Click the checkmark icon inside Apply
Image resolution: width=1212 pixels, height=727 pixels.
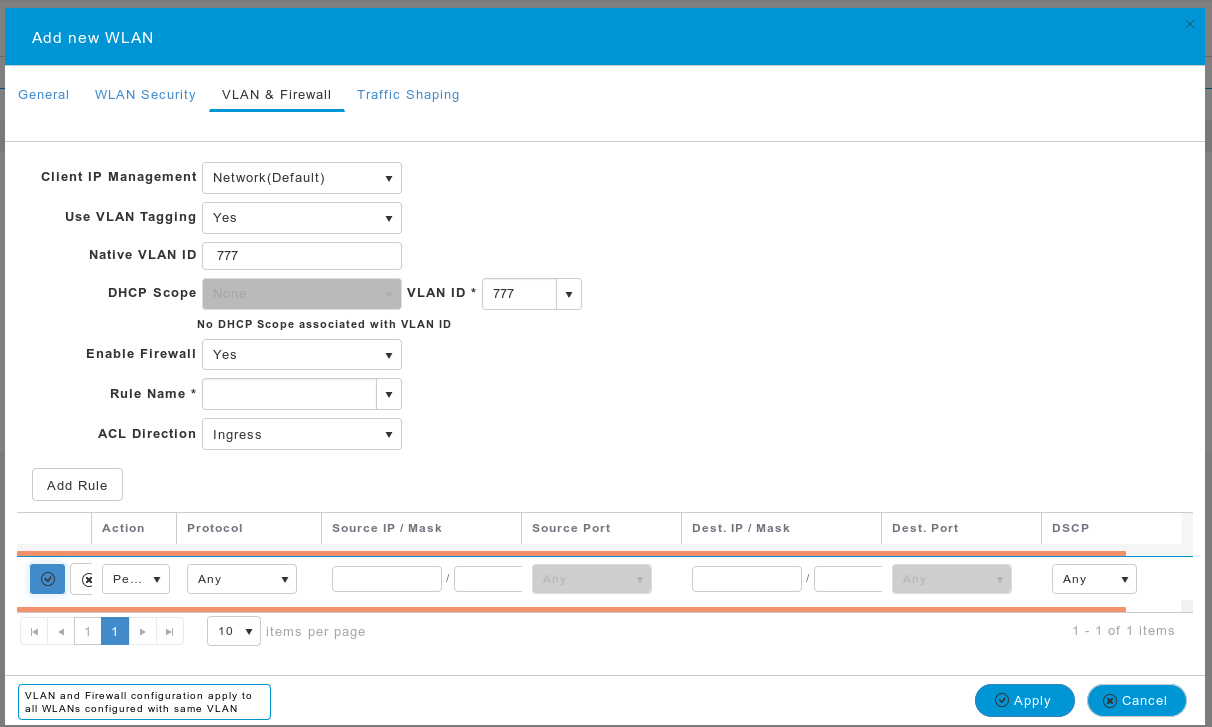(1003, 700)
